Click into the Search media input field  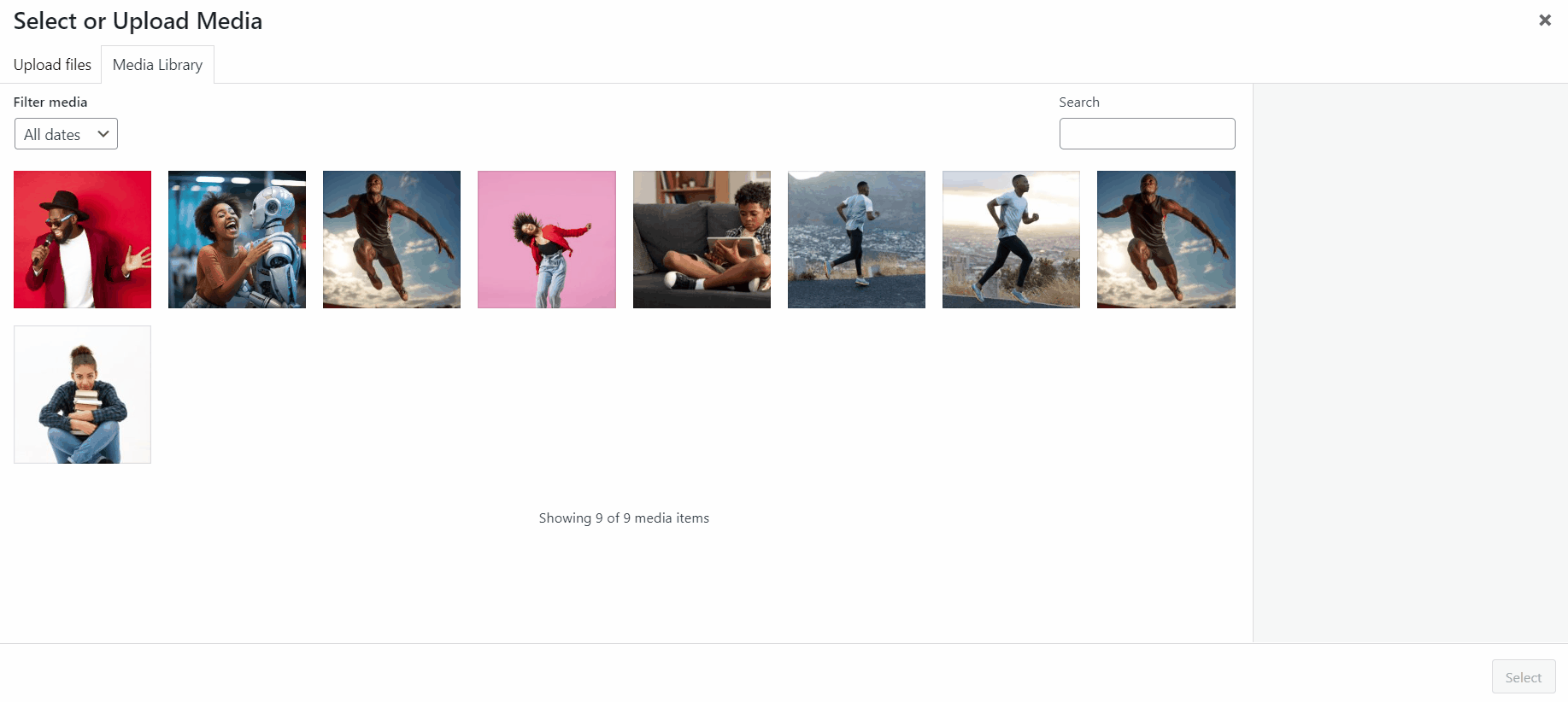[1146, 134]
